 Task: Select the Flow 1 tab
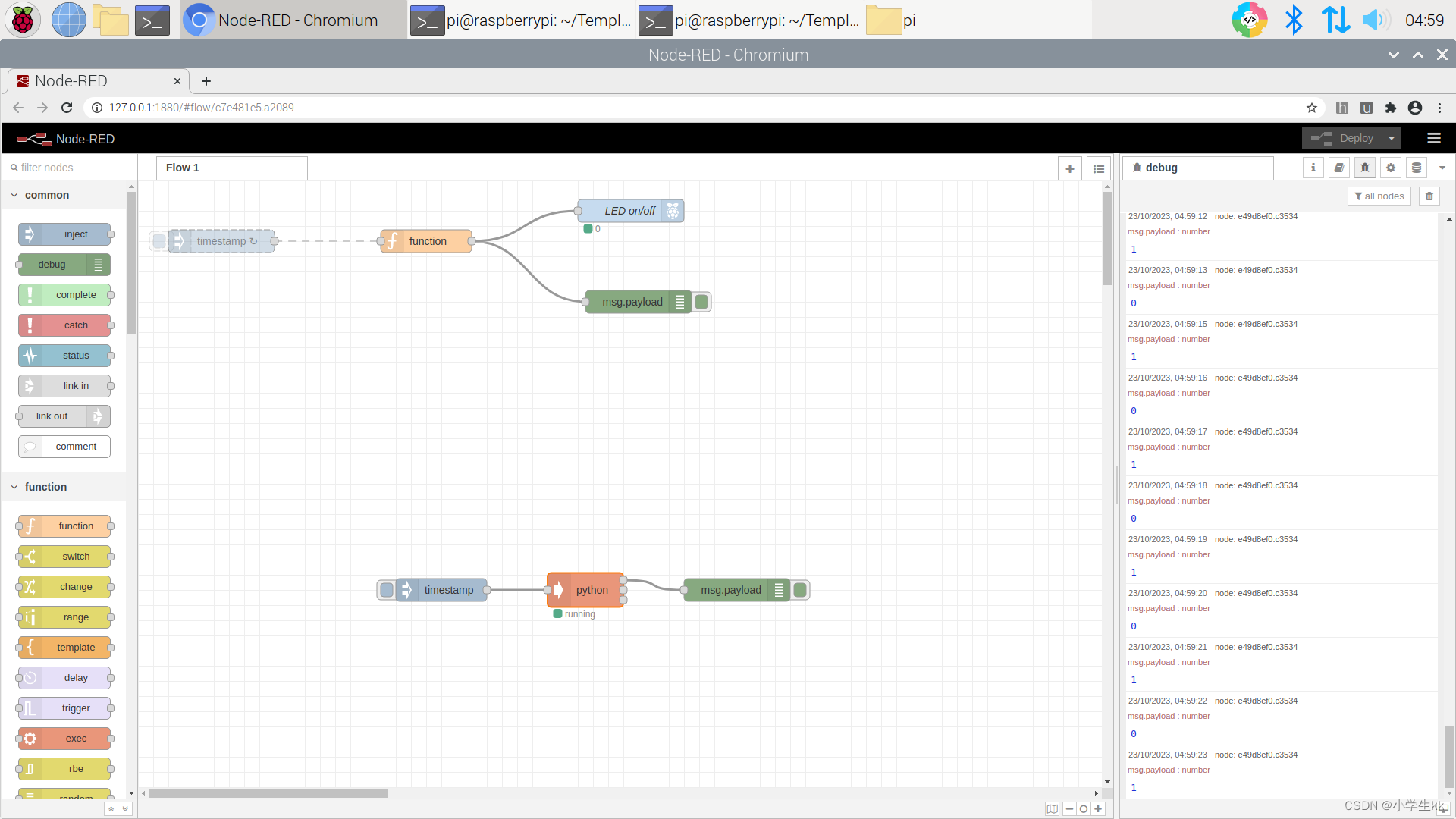[183, 168]
